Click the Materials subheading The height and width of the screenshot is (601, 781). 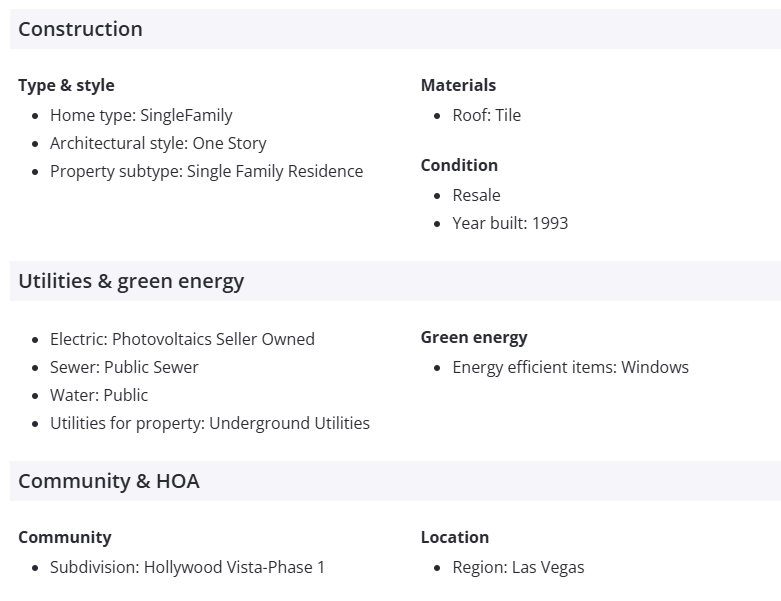point(458,85)
